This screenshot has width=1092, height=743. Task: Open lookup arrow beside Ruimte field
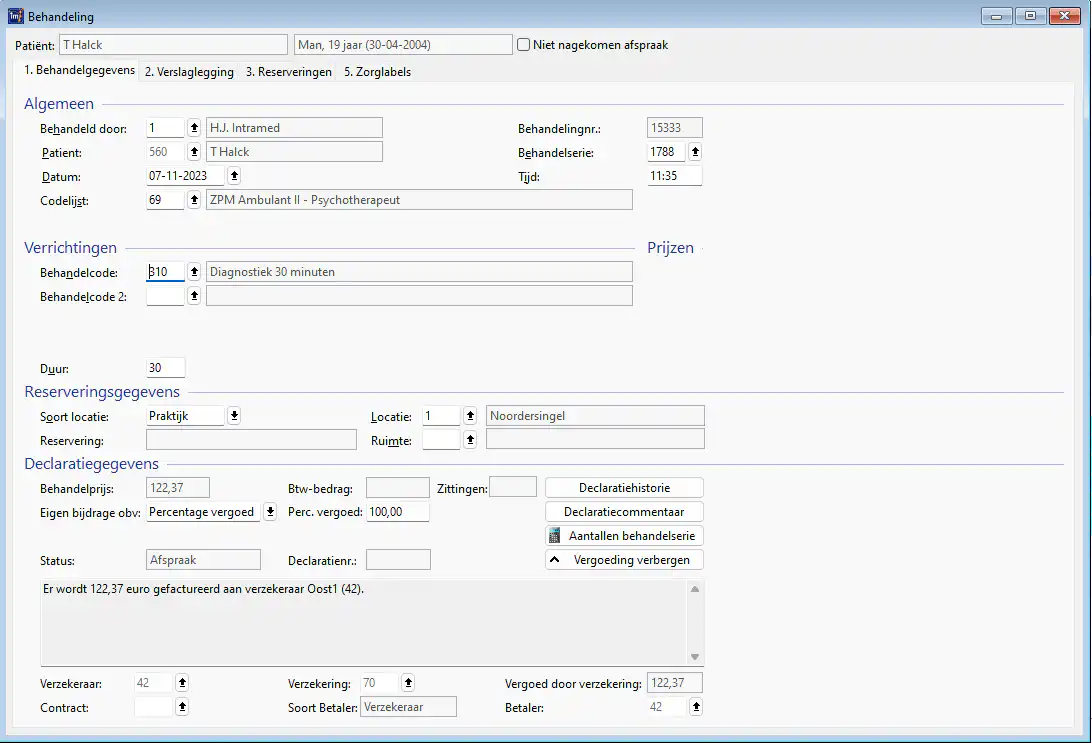470,440
